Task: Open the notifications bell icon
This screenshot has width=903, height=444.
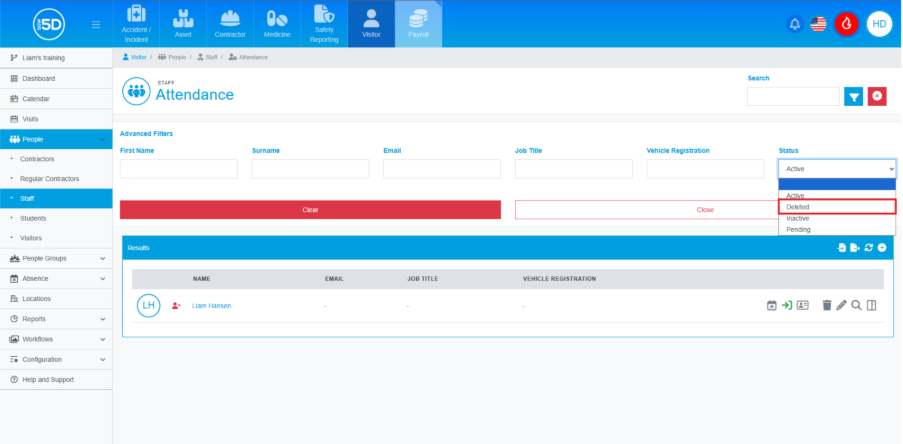Action: click(795, 24)
